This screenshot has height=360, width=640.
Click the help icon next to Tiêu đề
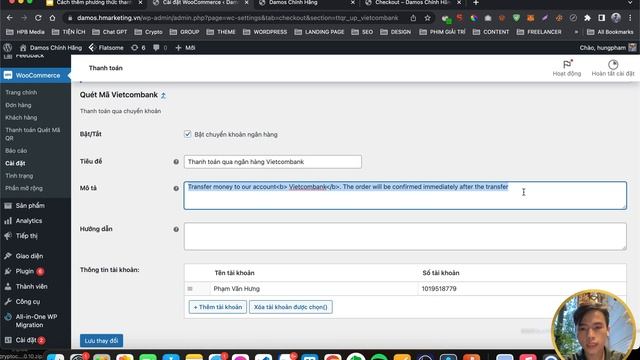coord(176,162)
